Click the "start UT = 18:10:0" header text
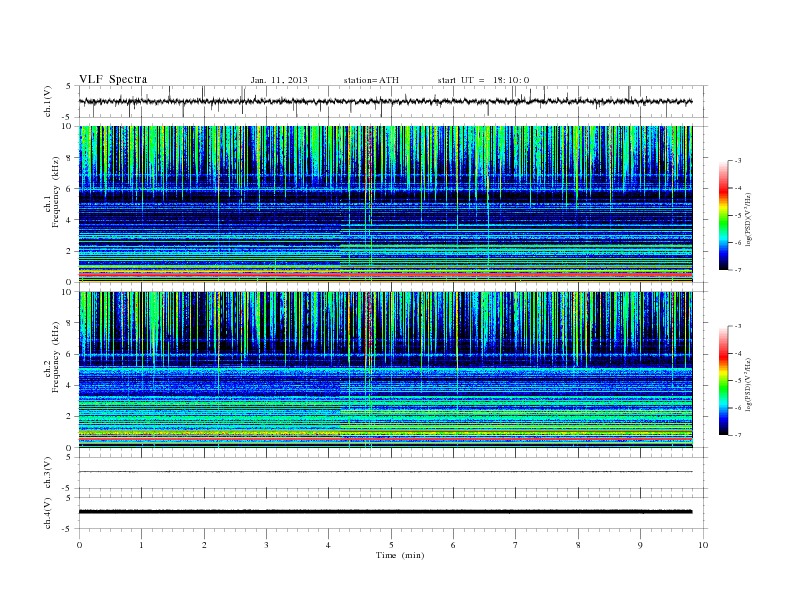792x612 pixels. [x=483, y=80]
